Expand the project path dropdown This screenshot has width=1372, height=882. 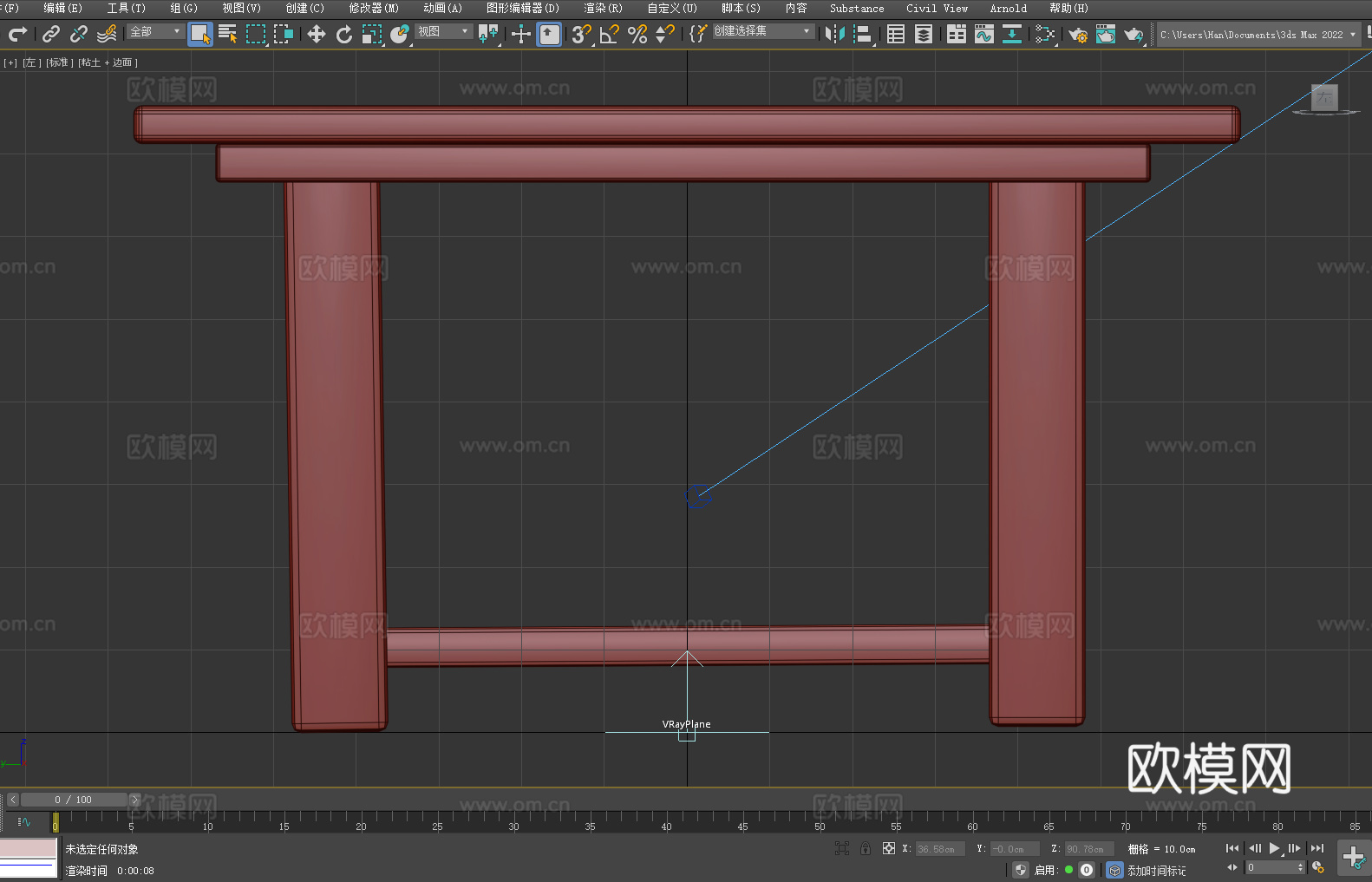(x=1353, y=35)
